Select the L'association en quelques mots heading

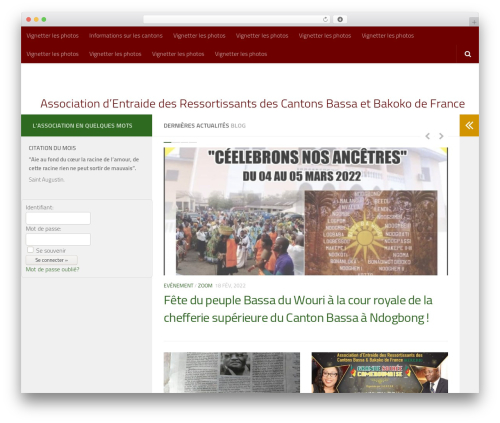coord(82,126)
